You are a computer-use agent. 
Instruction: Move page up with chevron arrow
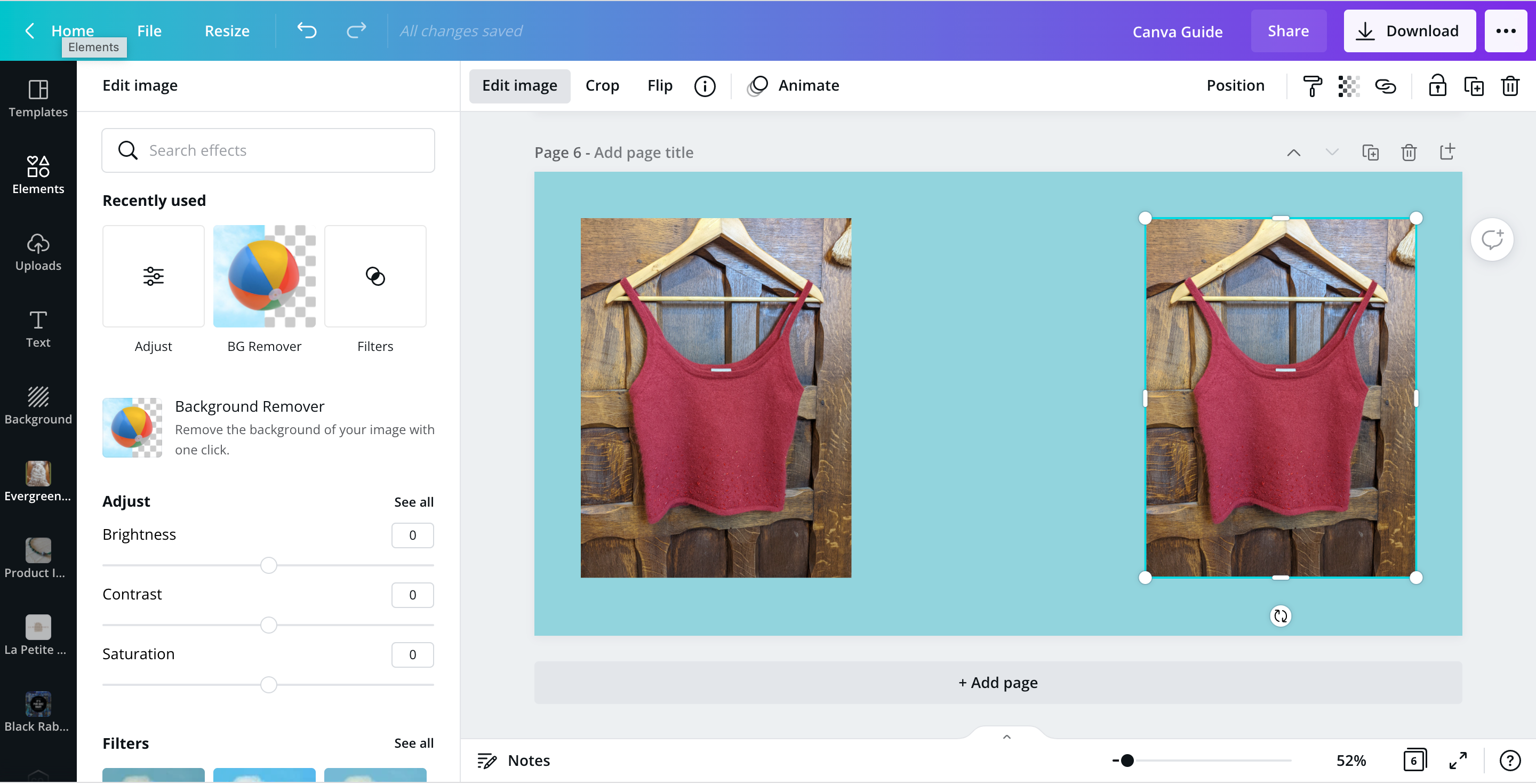(x=1293, y=153)
